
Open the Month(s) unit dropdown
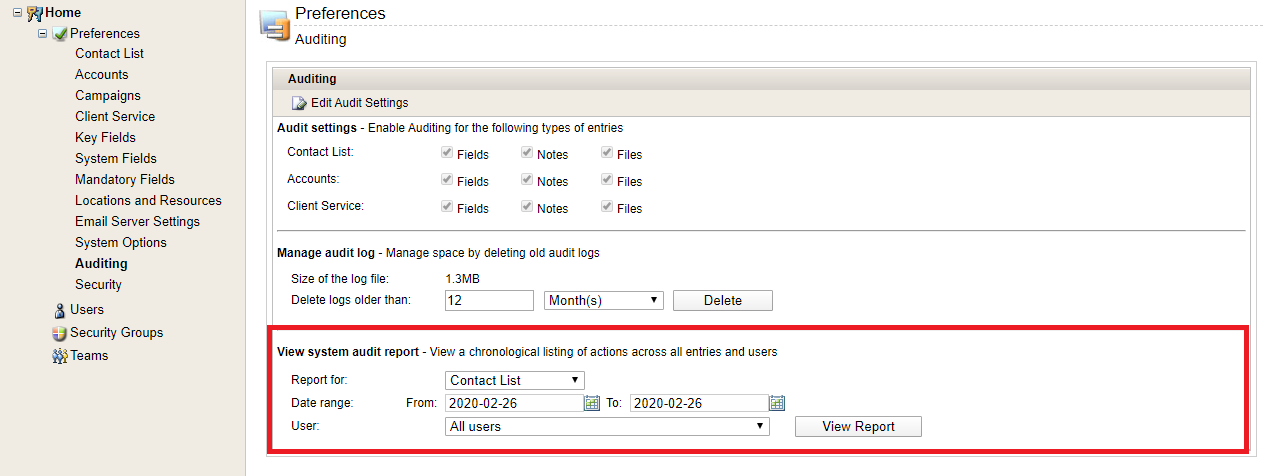pos(604,300)
